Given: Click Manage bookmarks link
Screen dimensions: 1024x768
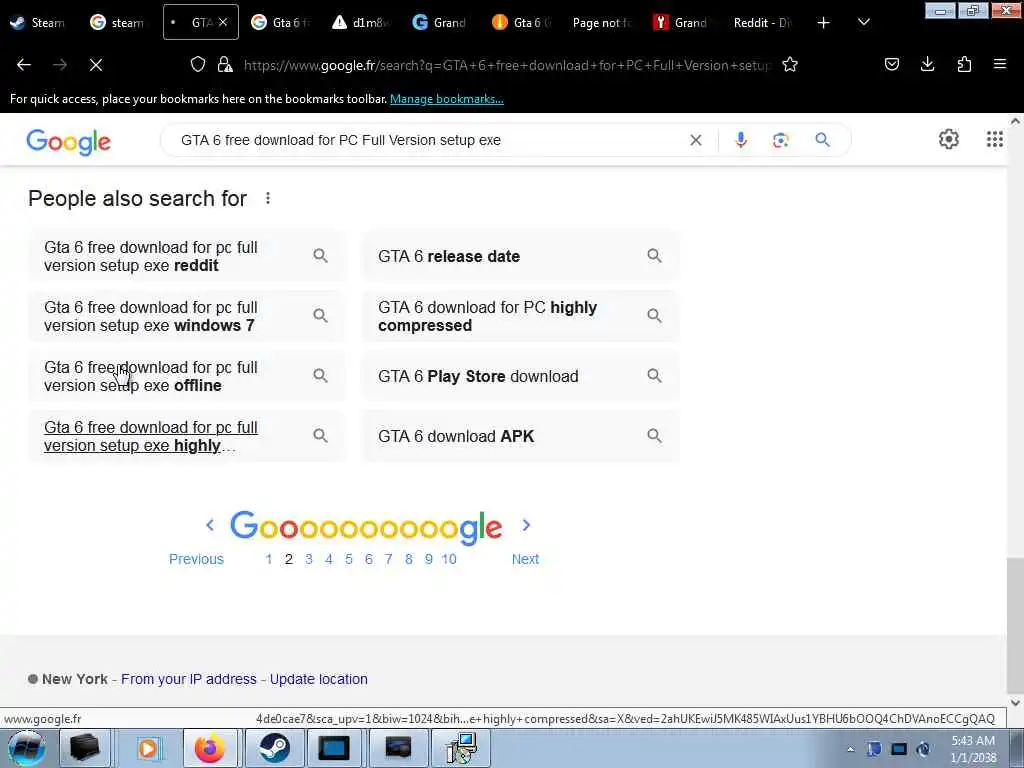Looking at the screenshot, I should 447,99.
